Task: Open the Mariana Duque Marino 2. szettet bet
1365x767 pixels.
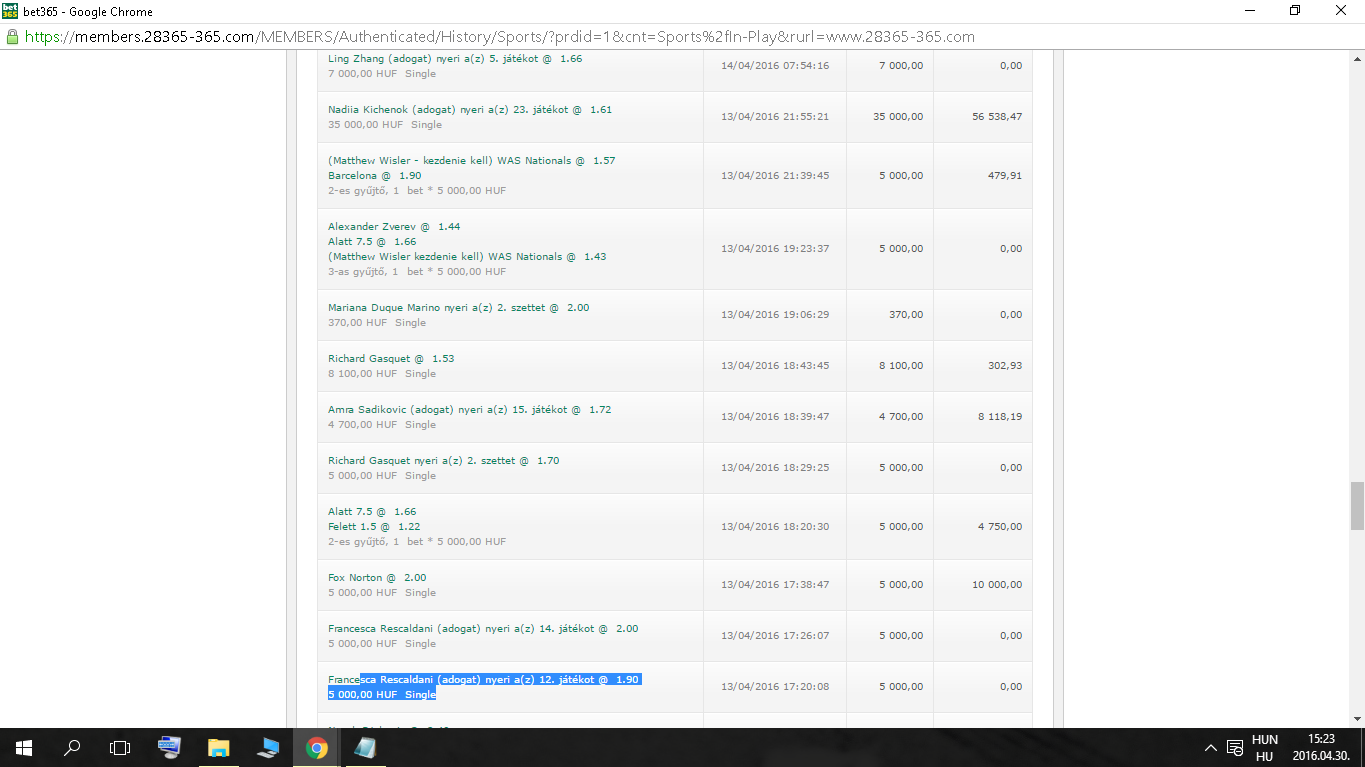Action: tap(459, 308)
